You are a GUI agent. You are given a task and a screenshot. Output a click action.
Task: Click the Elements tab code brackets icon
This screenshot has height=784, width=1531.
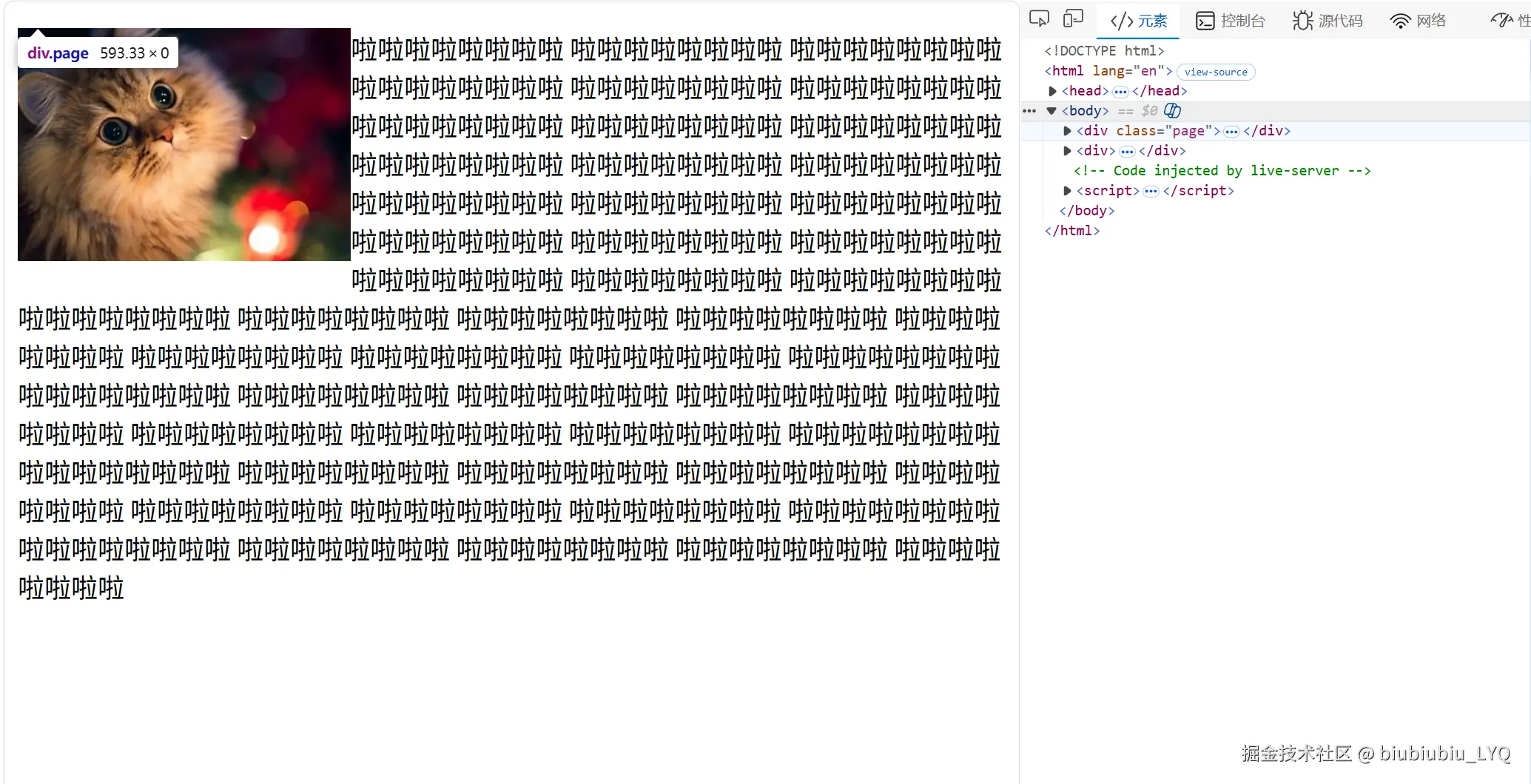pyautogui.click(x=1121, y=21)
